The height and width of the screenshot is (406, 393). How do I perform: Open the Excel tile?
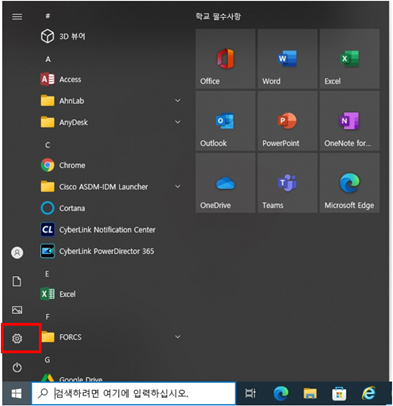(349, 59)
